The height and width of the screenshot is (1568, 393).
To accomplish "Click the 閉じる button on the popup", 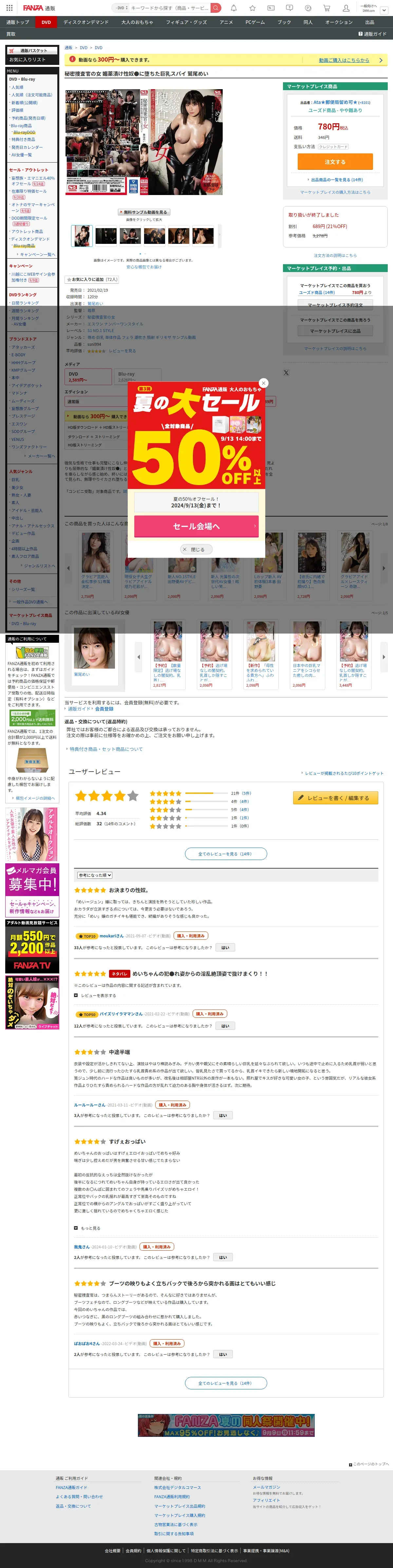I will click(x=196, y=549).
